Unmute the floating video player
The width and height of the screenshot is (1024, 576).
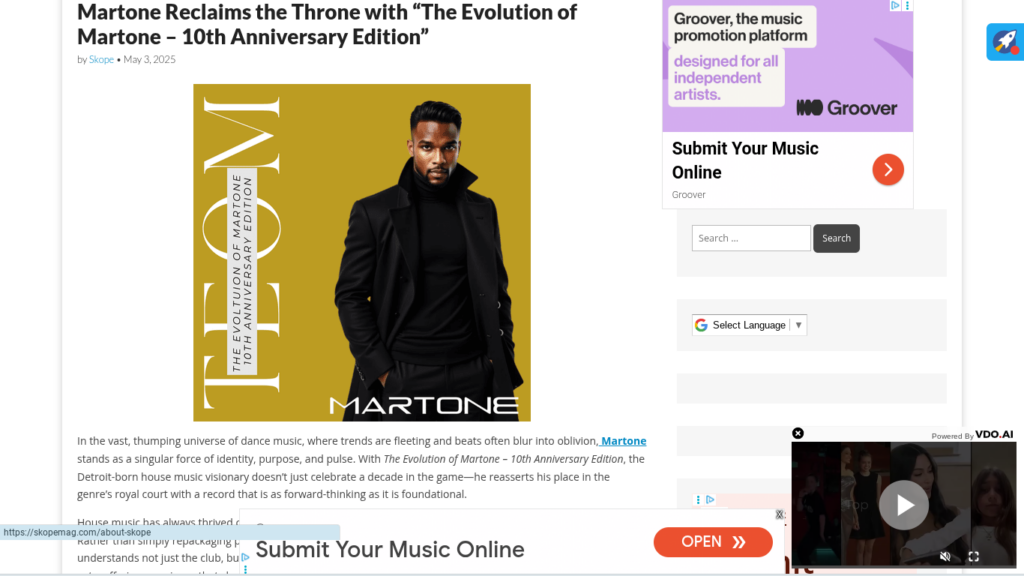(945, 556)
